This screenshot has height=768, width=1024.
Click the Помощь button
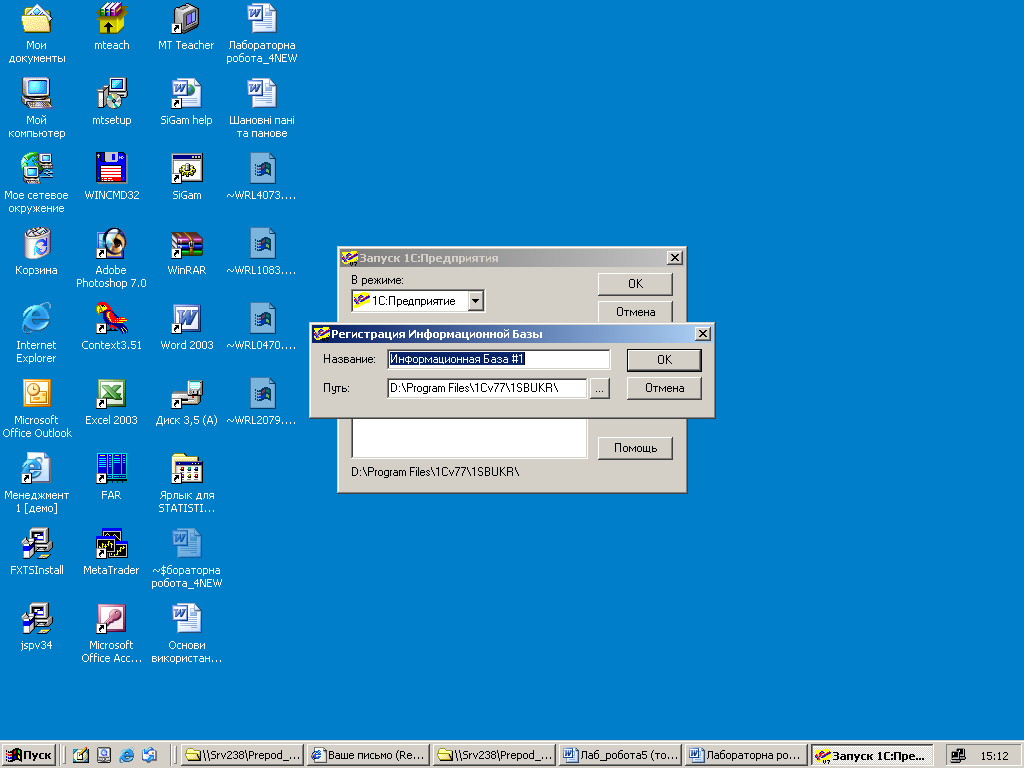(635, 448)
